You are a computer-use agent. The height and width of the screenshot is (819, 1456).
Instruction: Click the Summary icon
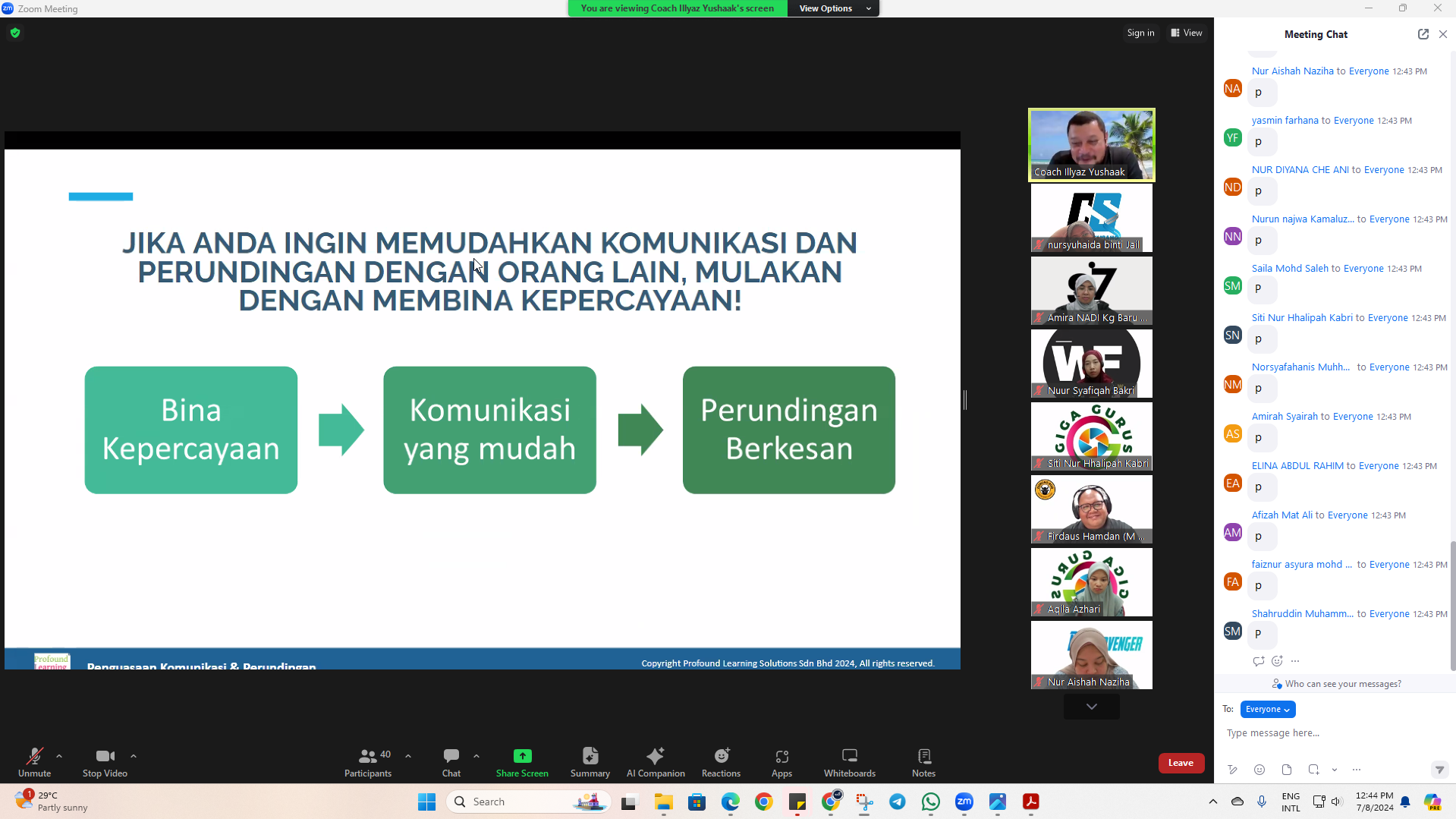coord(590,762)
